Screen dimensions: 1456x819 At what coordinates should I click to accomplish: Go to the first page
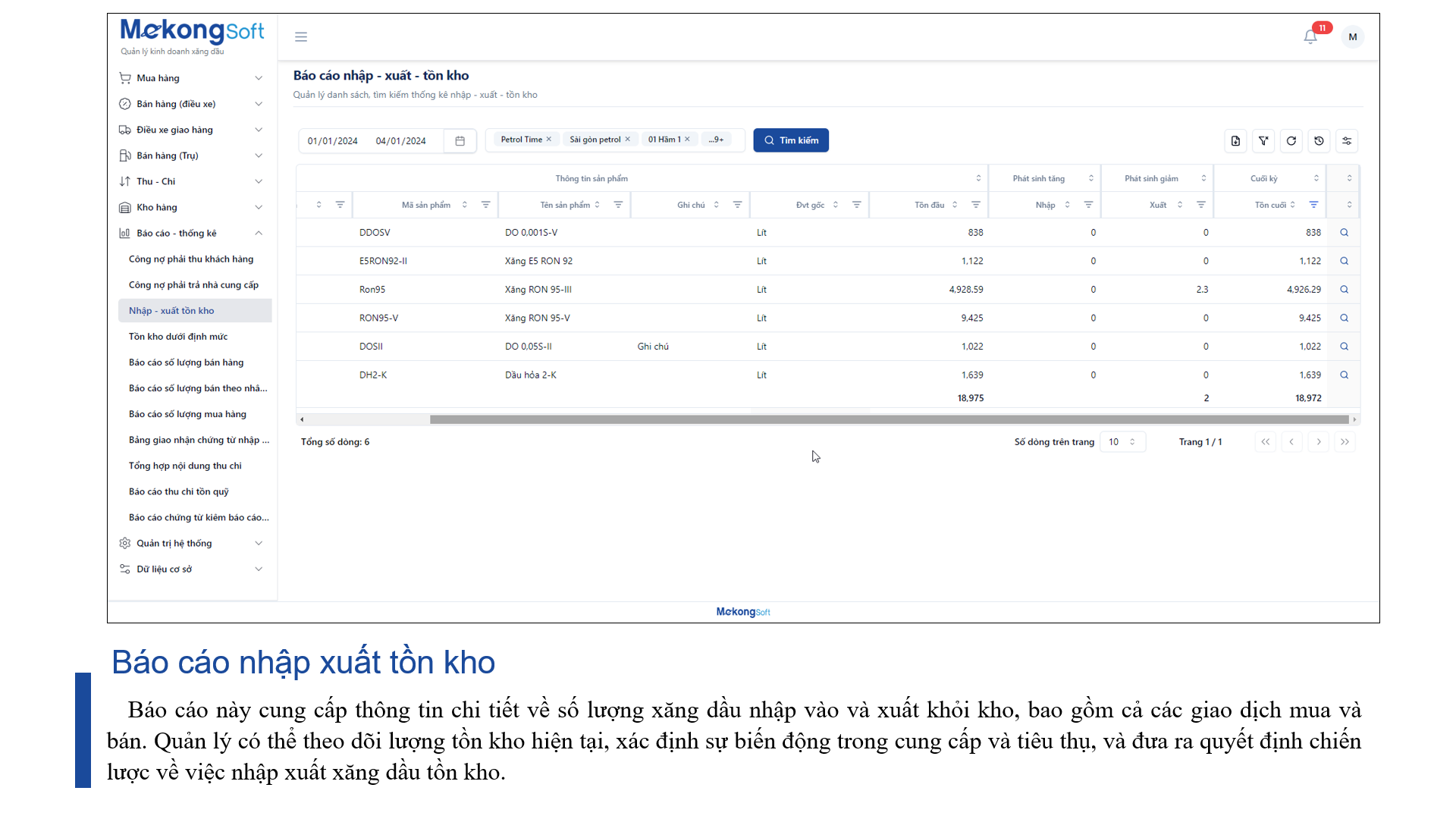click(x=1266, y=442)
